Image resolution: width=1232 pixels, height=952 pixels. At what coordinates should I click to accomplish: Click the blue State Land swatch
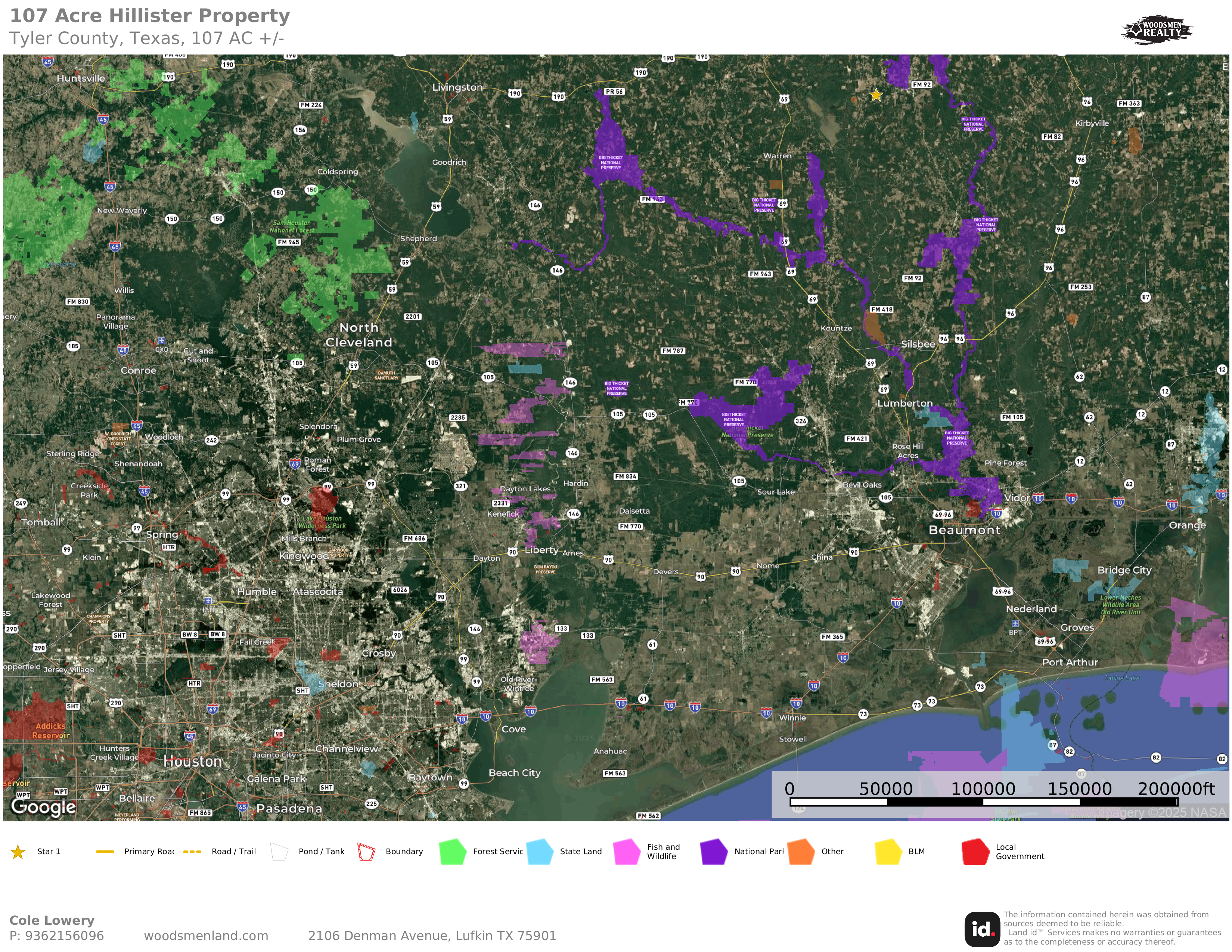pos(539,852)
